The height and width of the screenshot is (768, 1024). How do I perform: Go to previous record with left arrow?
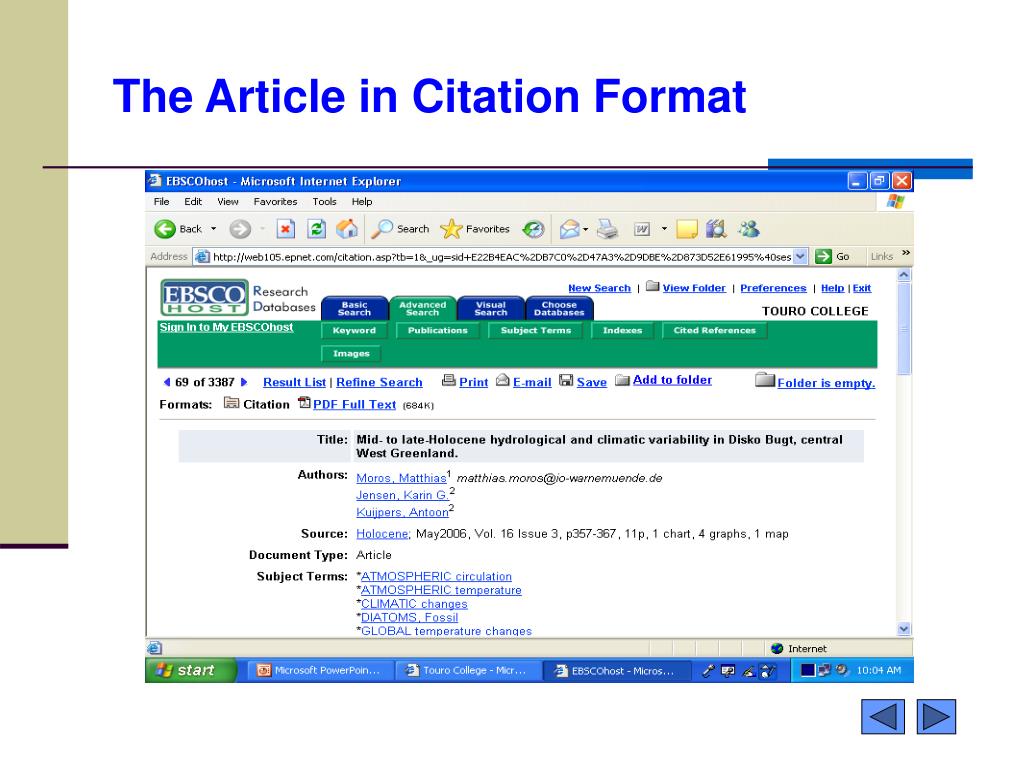point(167,382)
